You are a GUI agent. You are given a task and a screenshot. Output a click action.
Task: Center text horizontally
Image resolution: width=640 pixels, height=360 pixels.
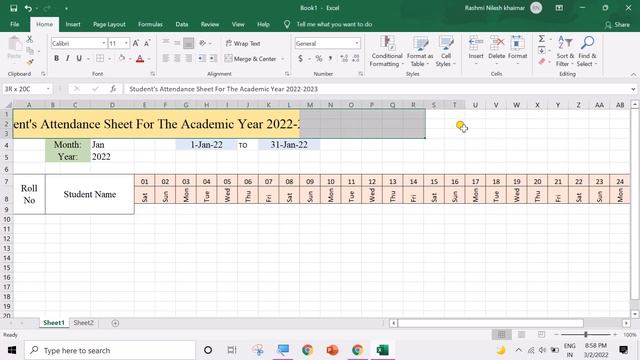tap(177, 58)
